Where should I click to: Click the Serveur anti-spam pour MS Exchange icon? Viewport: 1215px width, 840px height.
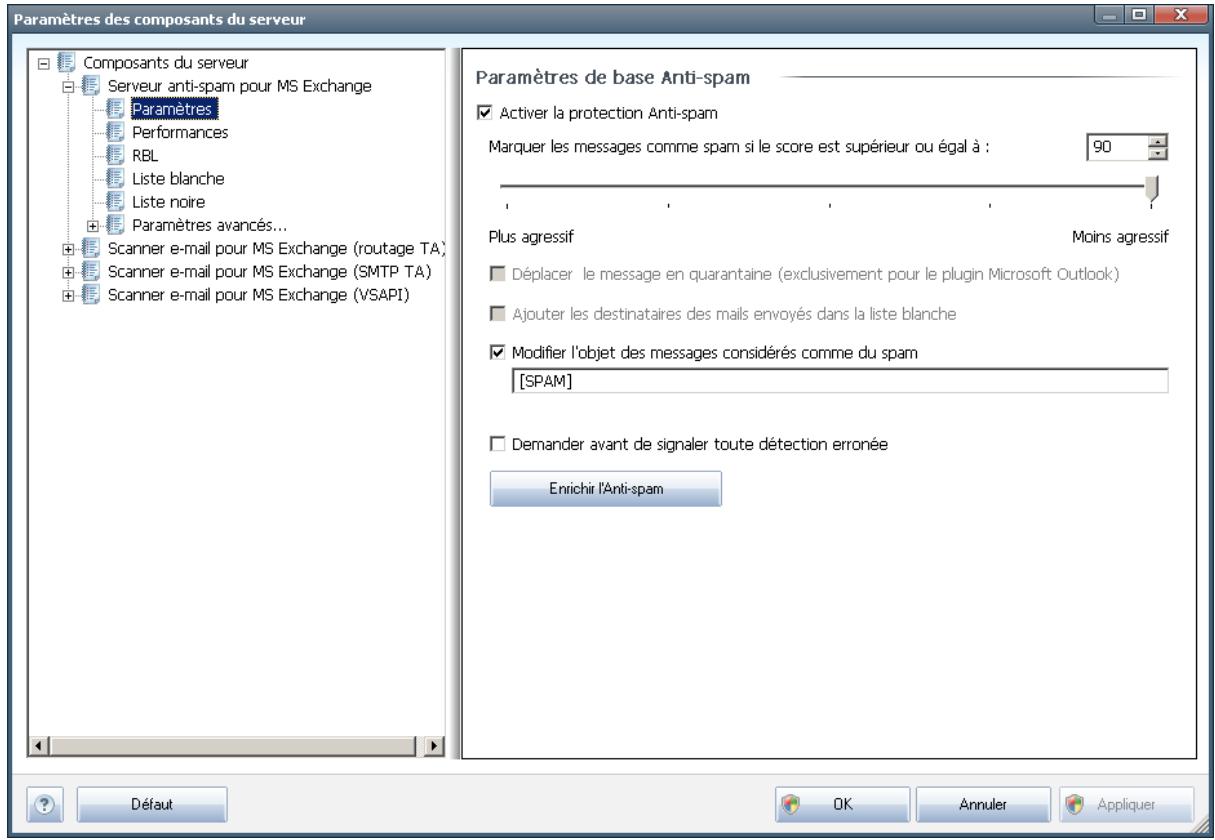point(89,85)
